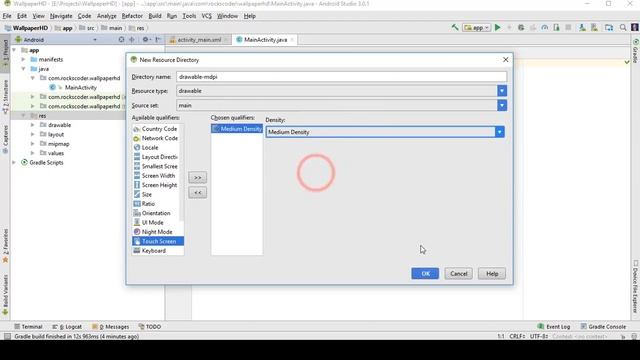Switch to MainActivity.java tab
The height and width of the screenshot is (360, 640).
click(265, 40)
